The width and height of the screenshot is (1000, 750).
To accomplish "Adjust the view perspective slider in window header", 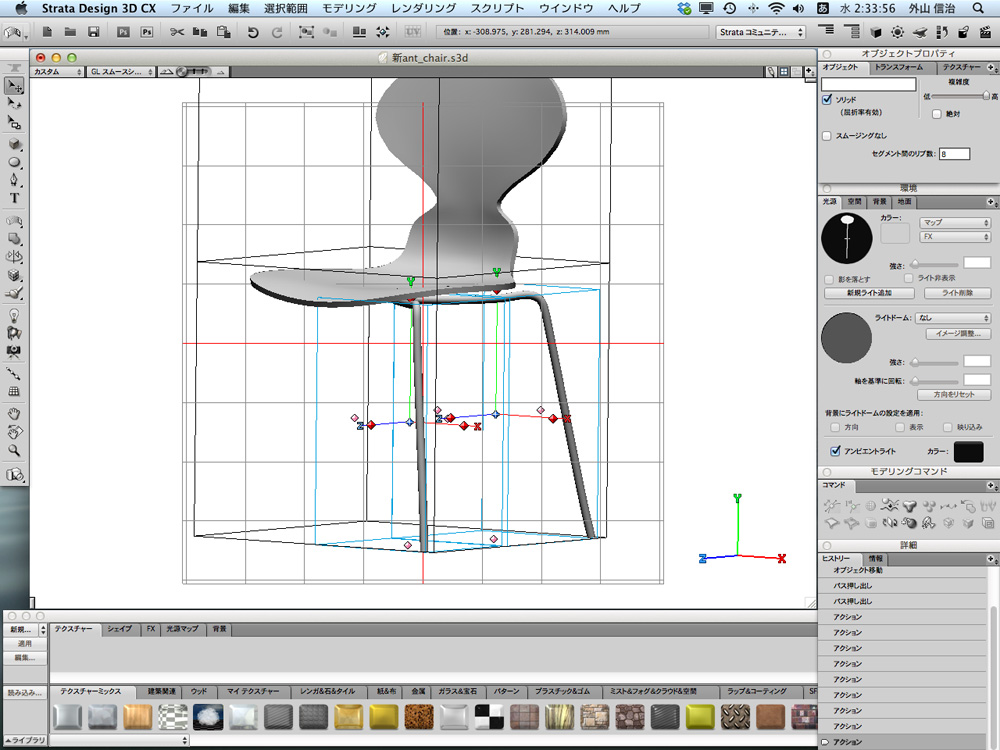I will [194, 71].
